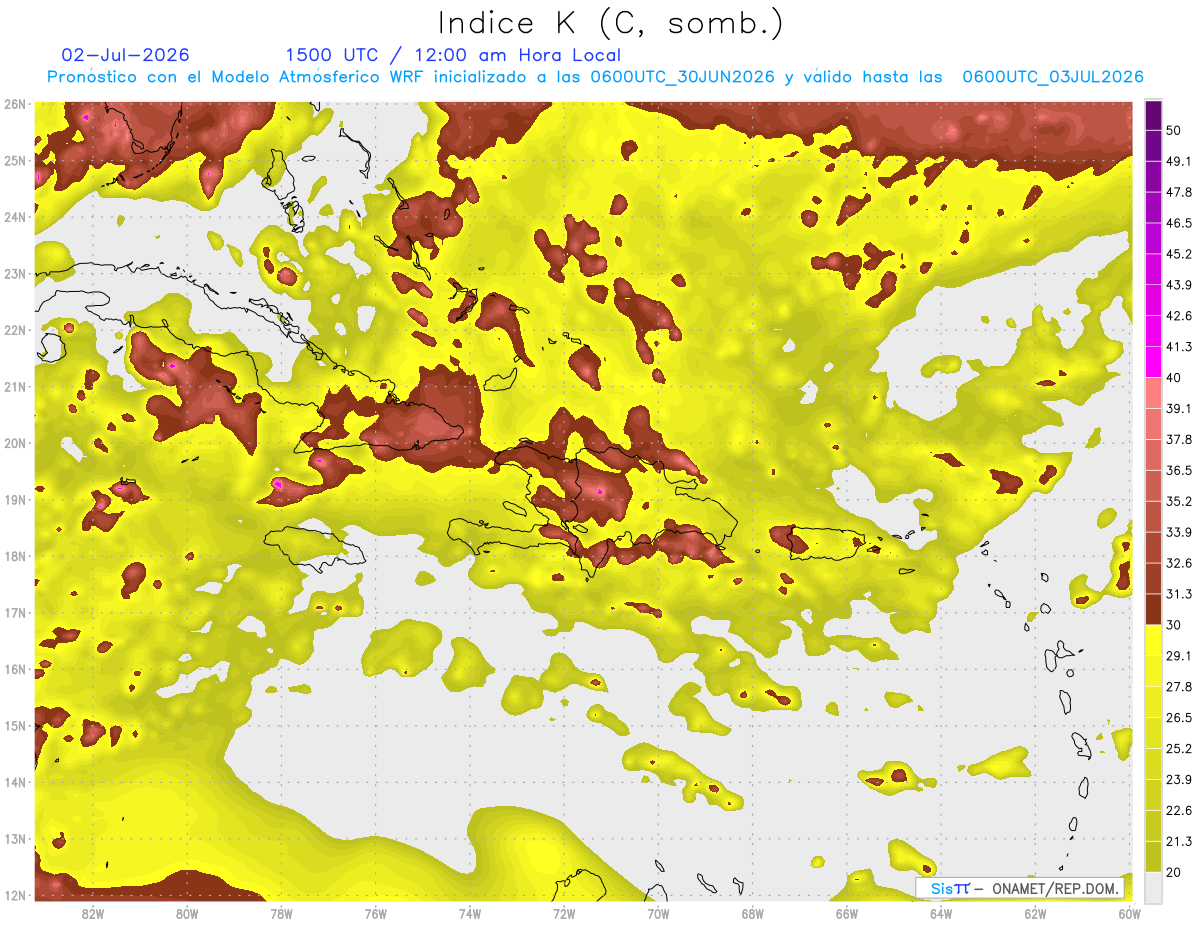Select the '02-Jul-2026' date label
The width and height of the screenshot is (1200, 927).
pyautogui.click(x=125, y=55)
